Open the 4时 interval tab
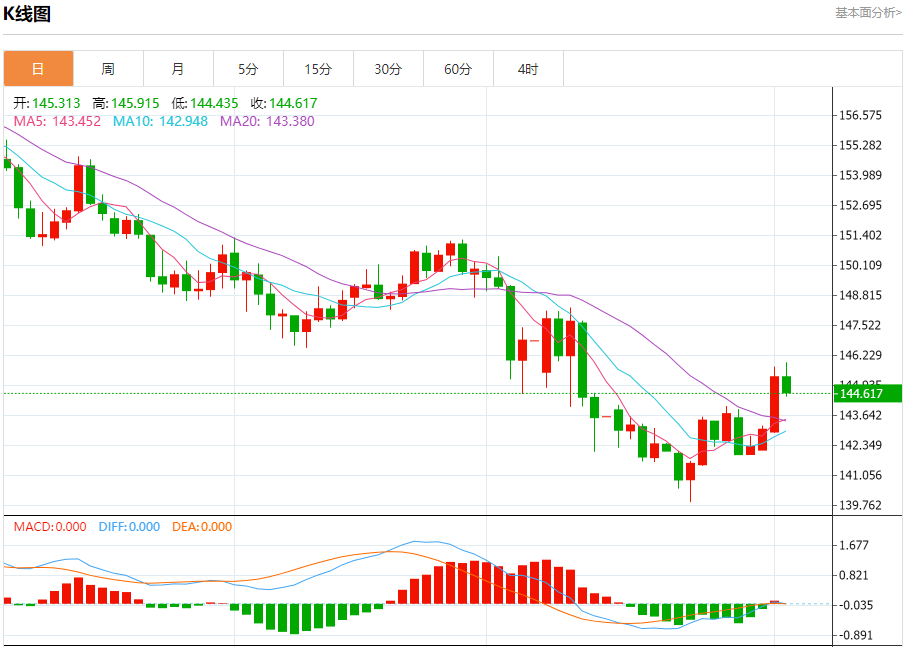The image size is (908, 647). pyautogui.click(x=528, y=69)
